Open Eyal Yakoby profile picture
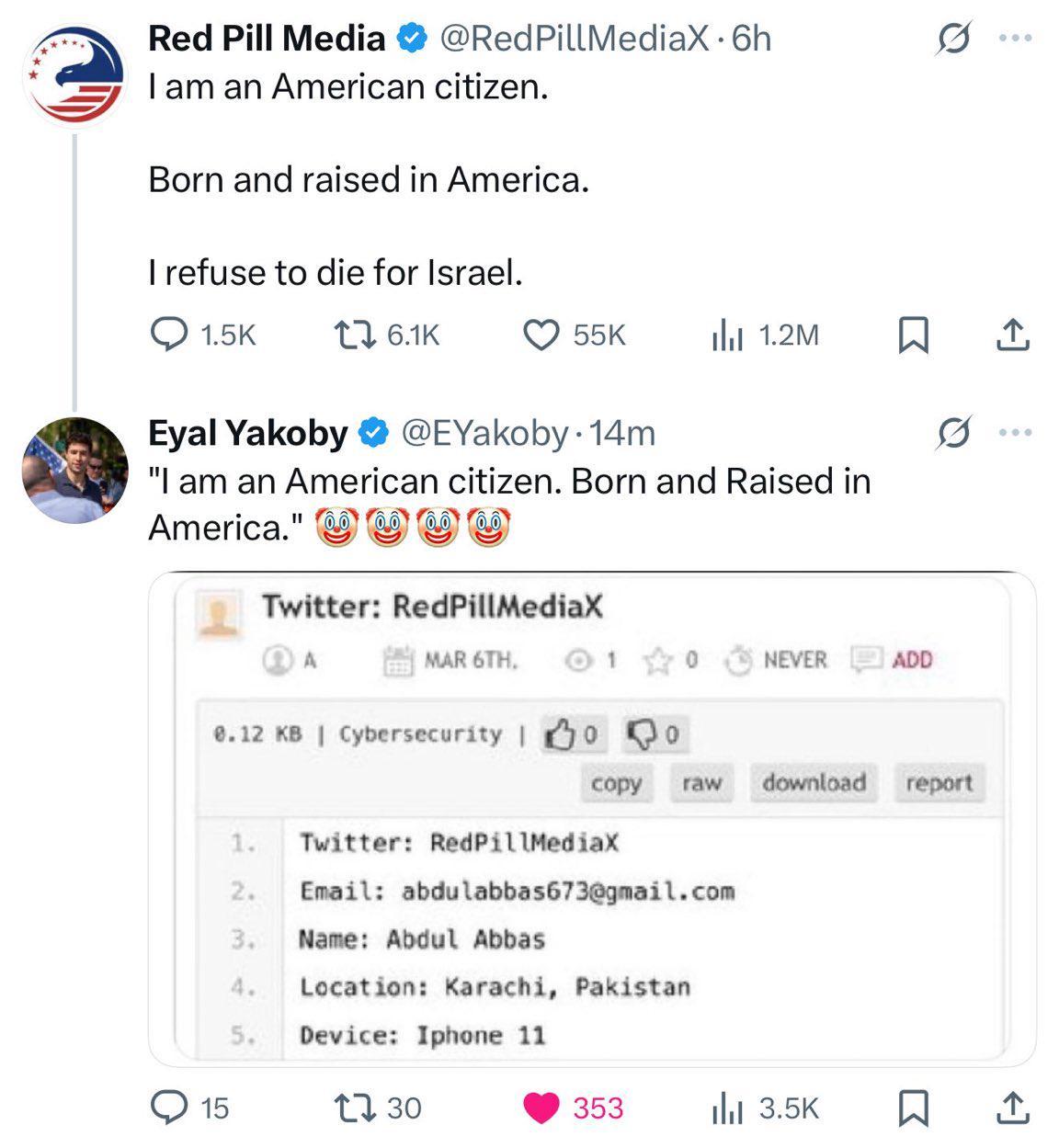The width and height of the screenshot is (1059, 1148). coord(74,470)
